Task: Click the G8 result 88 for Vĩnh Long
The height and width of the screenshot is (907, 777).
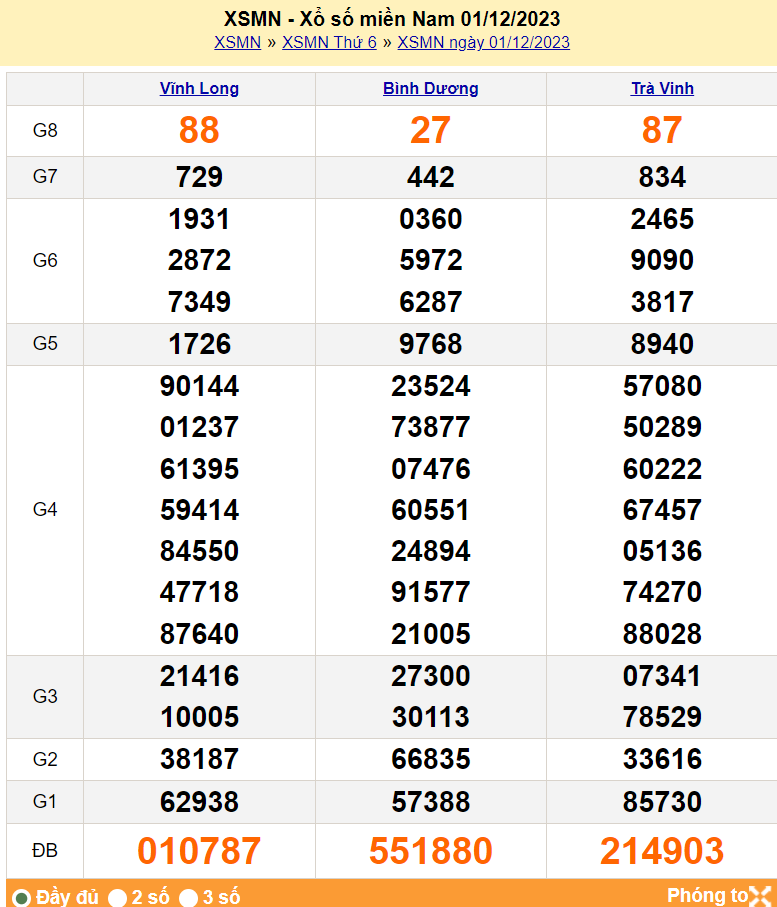Action: coord(199,130)
